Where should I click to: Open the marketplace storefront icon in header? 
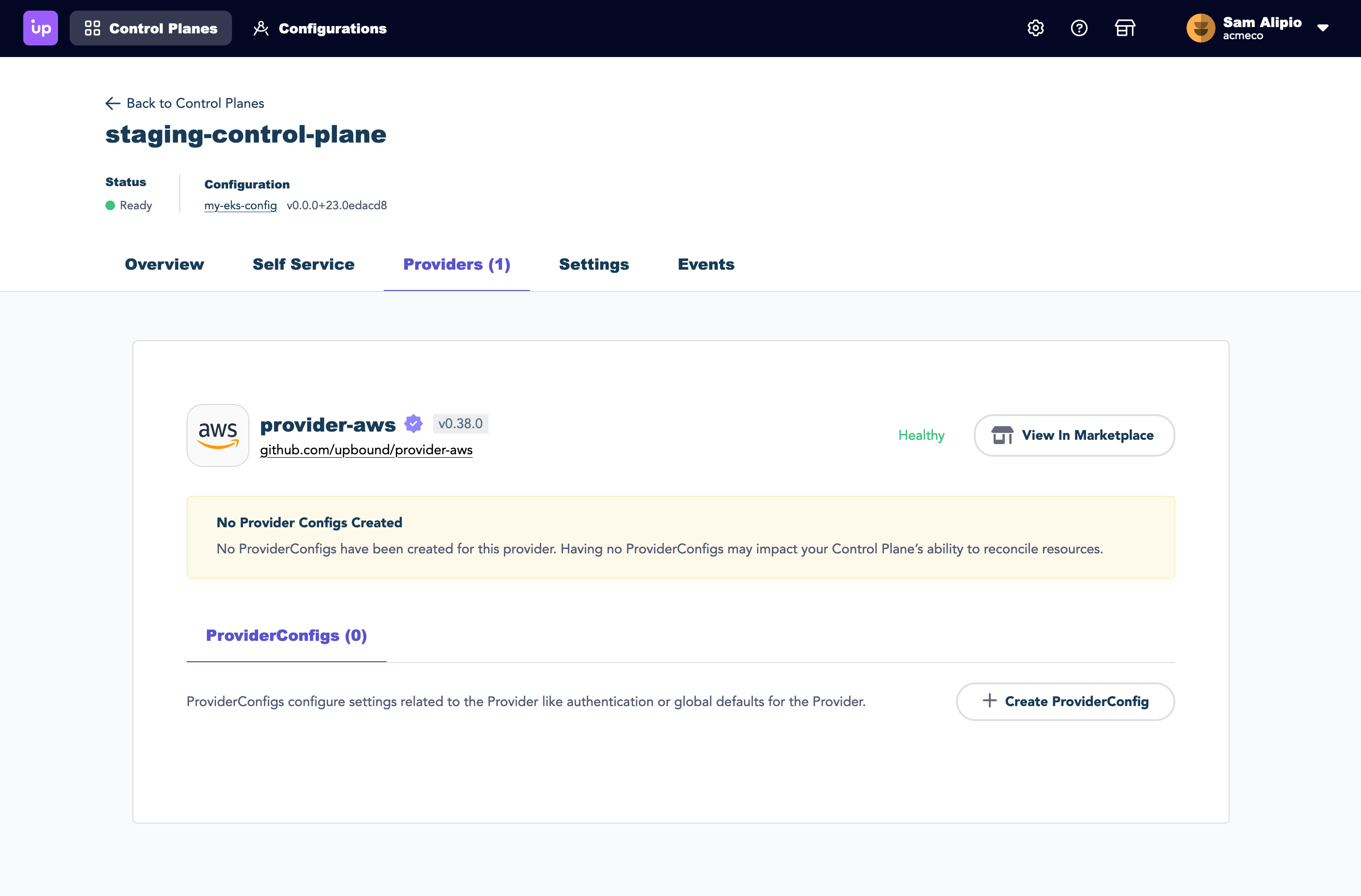pos(1125,28)
